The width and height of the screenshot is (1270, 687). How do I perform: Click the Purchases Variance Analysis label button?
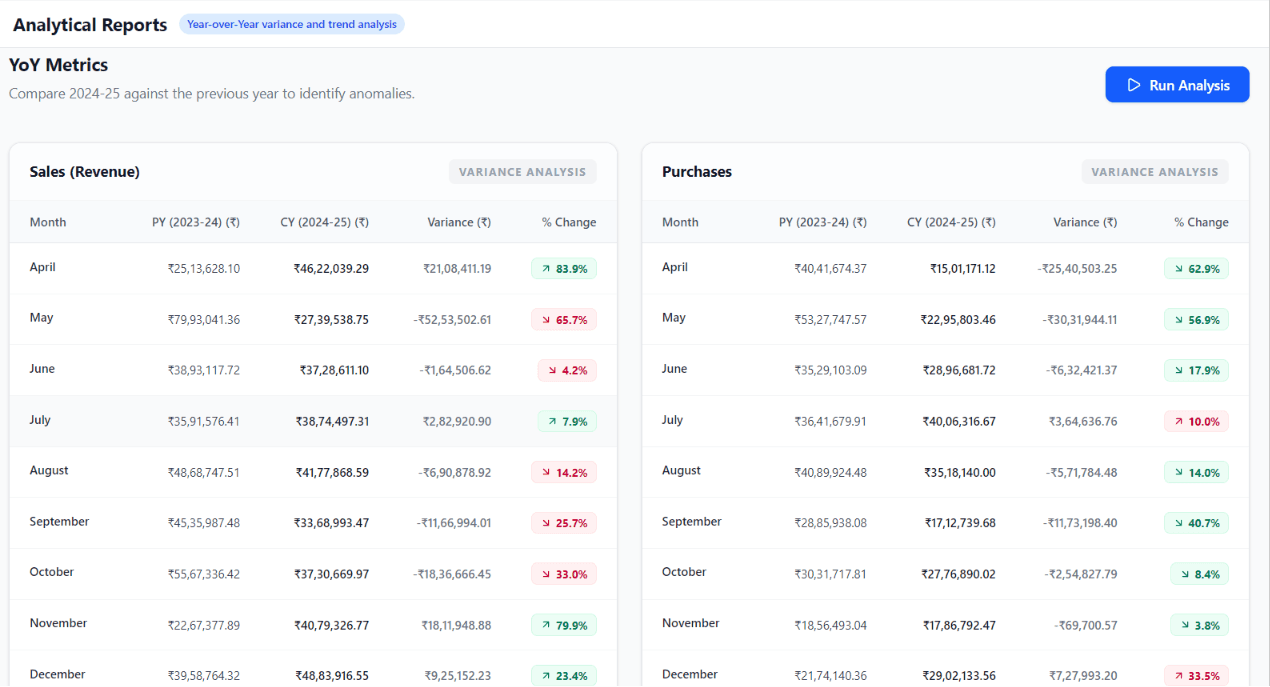[1155, 172]
